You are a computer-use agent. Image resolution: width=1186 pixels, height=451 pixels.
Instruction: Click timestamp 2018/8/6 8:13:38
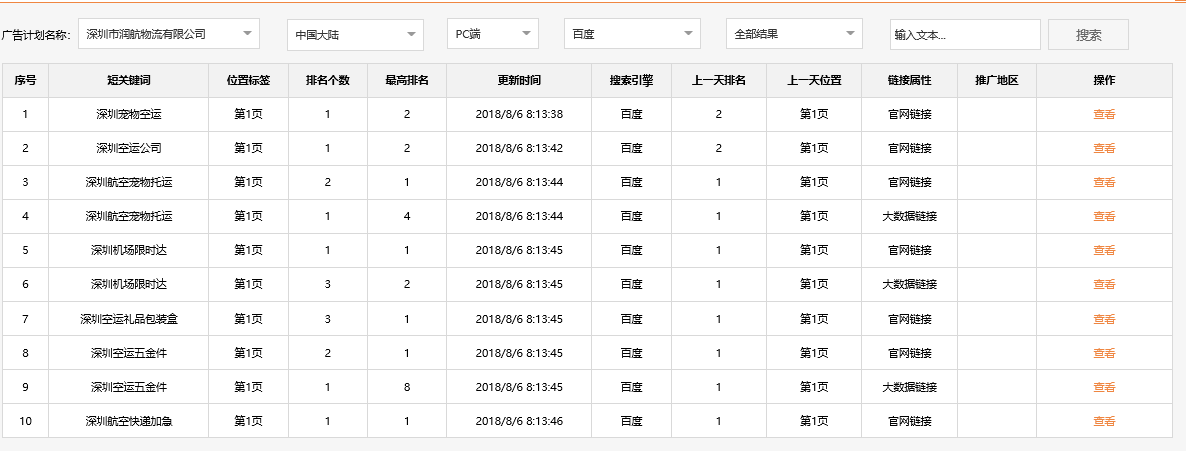click(x=519, y=115)
